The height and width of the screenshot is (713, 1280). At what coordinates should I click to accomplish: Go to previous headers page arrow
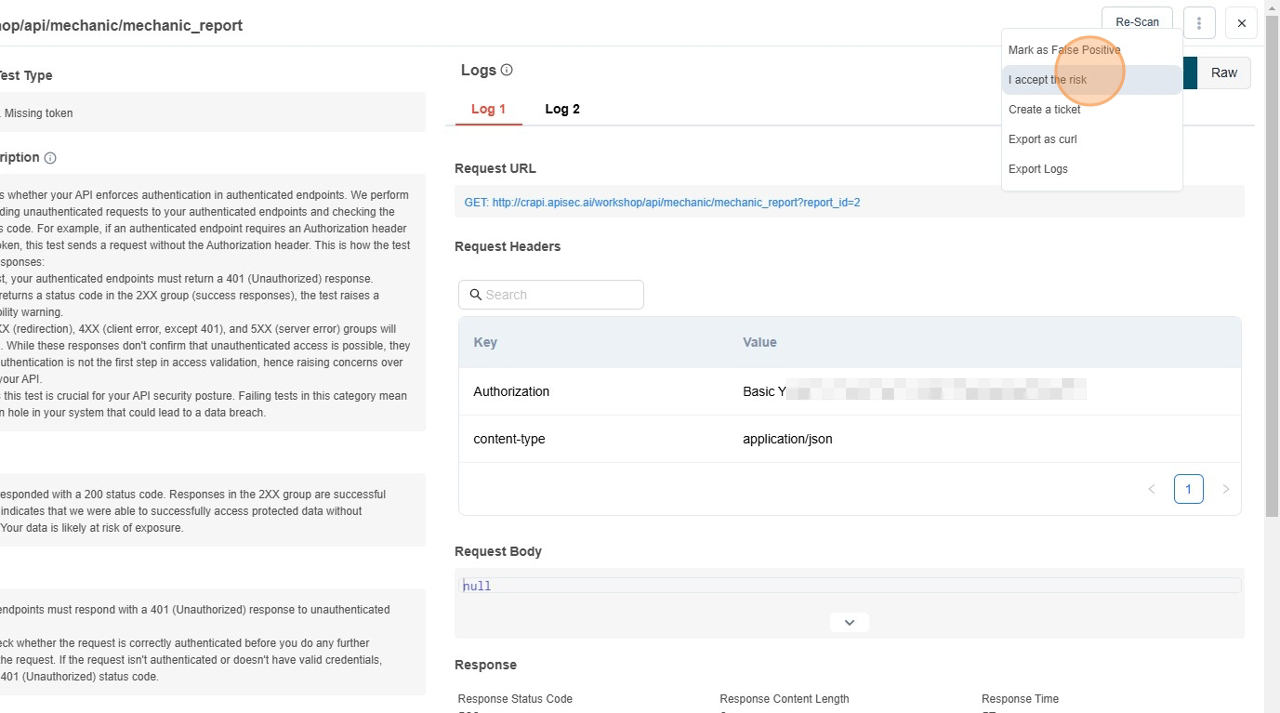[x=1151, y=489]
